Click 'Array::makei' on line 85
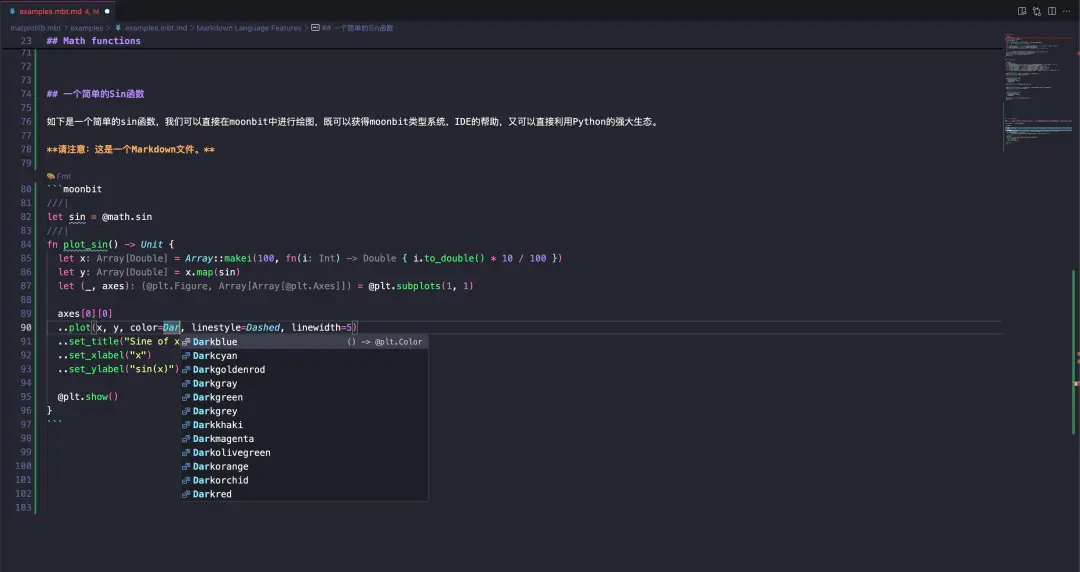Screen dimensions: 1080x572 pos(218,258)
